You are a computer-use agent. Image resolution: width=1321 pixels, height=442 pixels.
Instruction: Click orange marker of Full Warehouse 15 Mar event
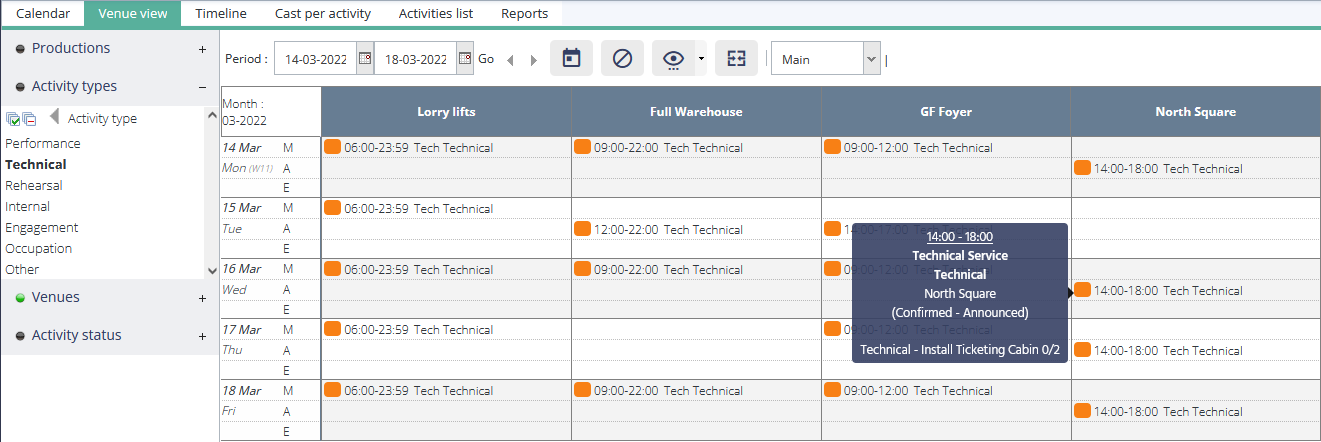coord(582,228)
